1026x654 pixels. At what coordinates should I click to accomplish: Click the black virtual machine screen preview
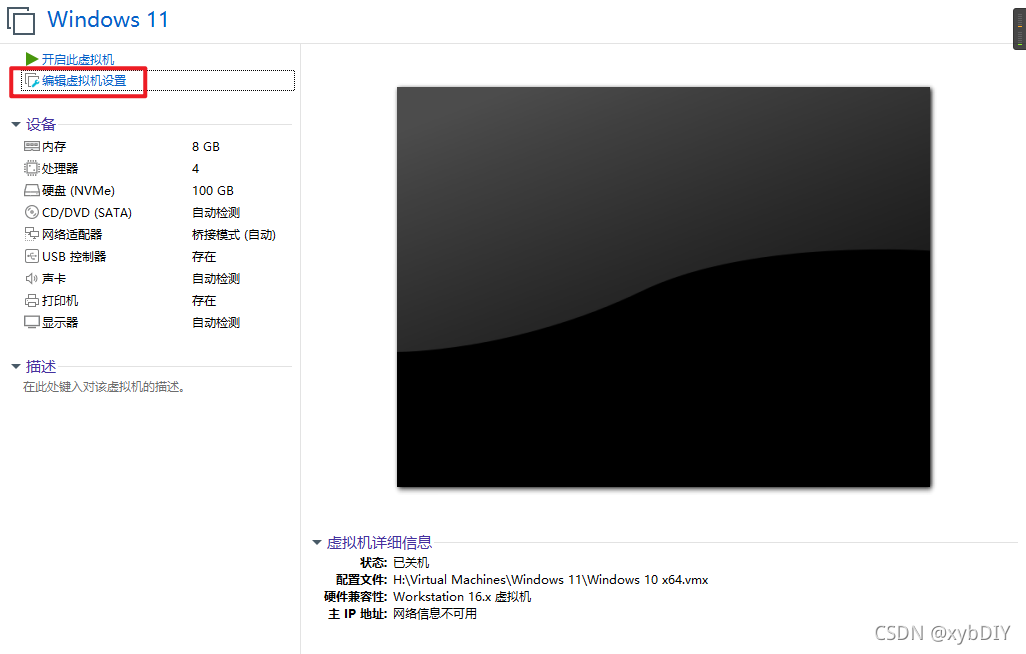[663, 287]
